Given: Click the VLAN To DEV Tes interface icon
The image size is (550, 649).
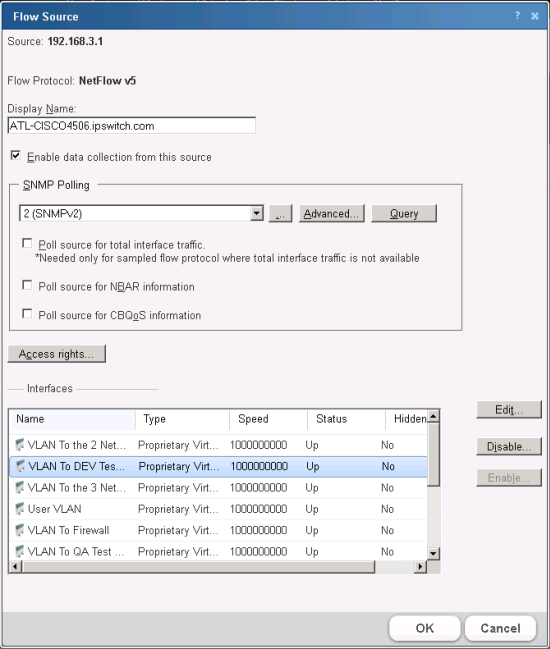Looking at the screenshot, I should tap(19, 466).
